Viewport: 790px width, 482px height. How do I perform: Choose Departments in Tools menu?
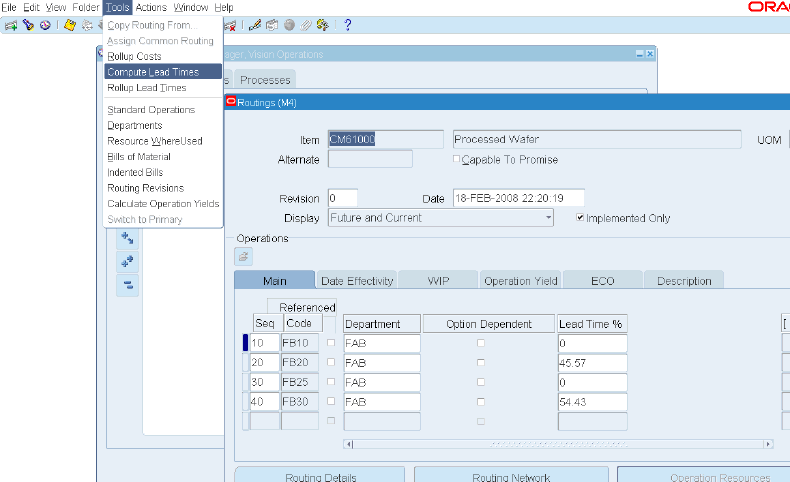[x=163, y=125]
